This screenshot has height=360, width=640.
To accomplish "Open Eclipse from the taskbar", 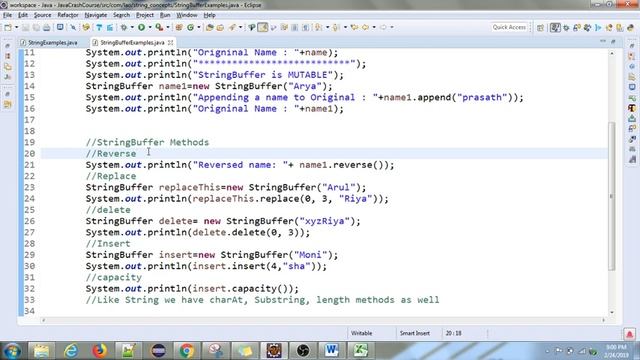I will pos(158,351).
